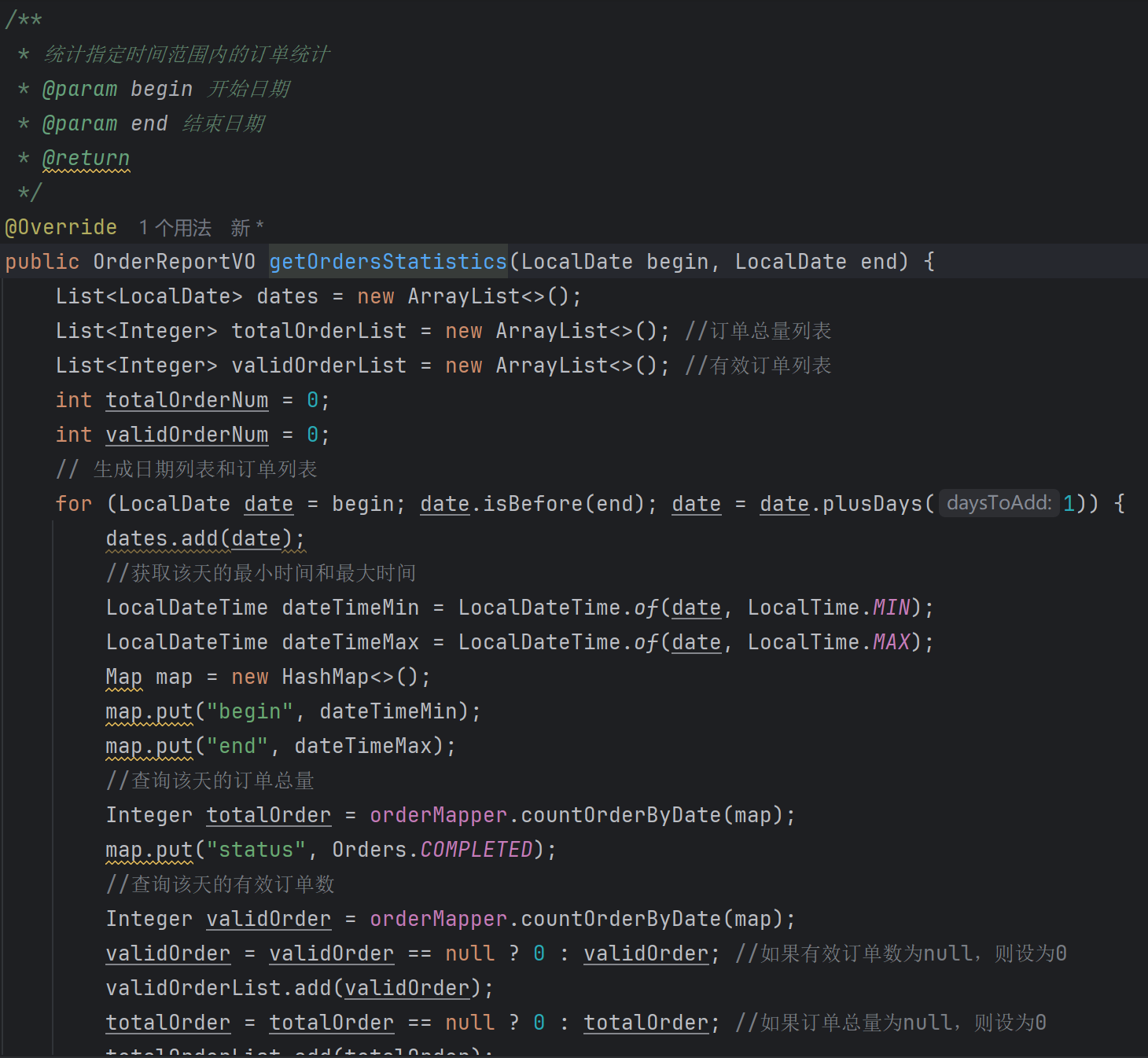Viewport: 1148px width, 1058px height.
Task: Click the comment '//订单总量列表'
Action: 758,331
